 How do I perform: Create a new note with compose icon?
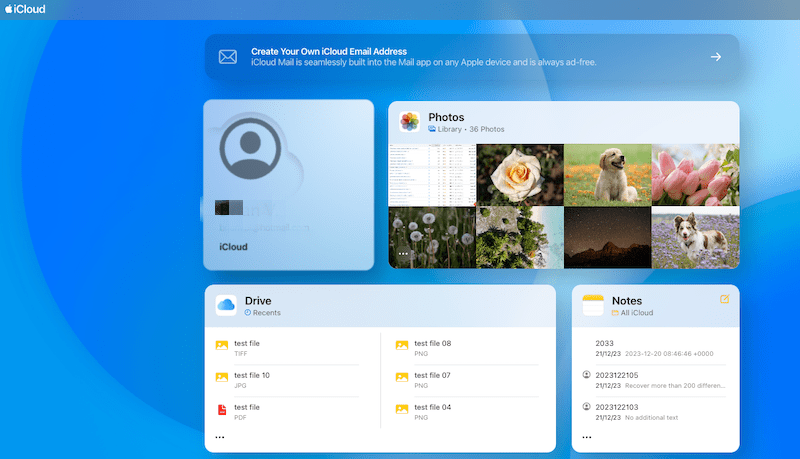click(x=724, y=299)
